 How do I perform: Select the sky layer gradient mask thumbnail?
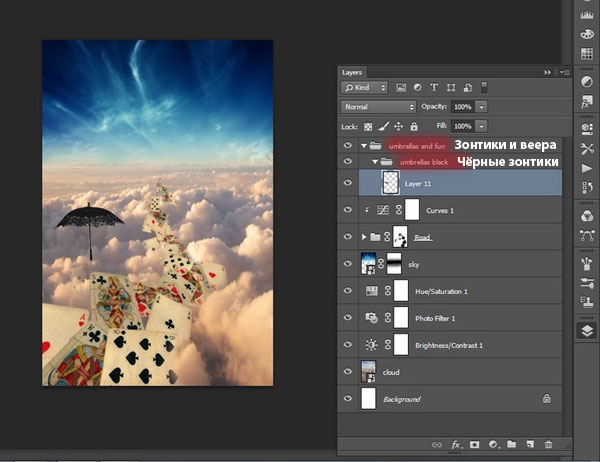[394, 263]
